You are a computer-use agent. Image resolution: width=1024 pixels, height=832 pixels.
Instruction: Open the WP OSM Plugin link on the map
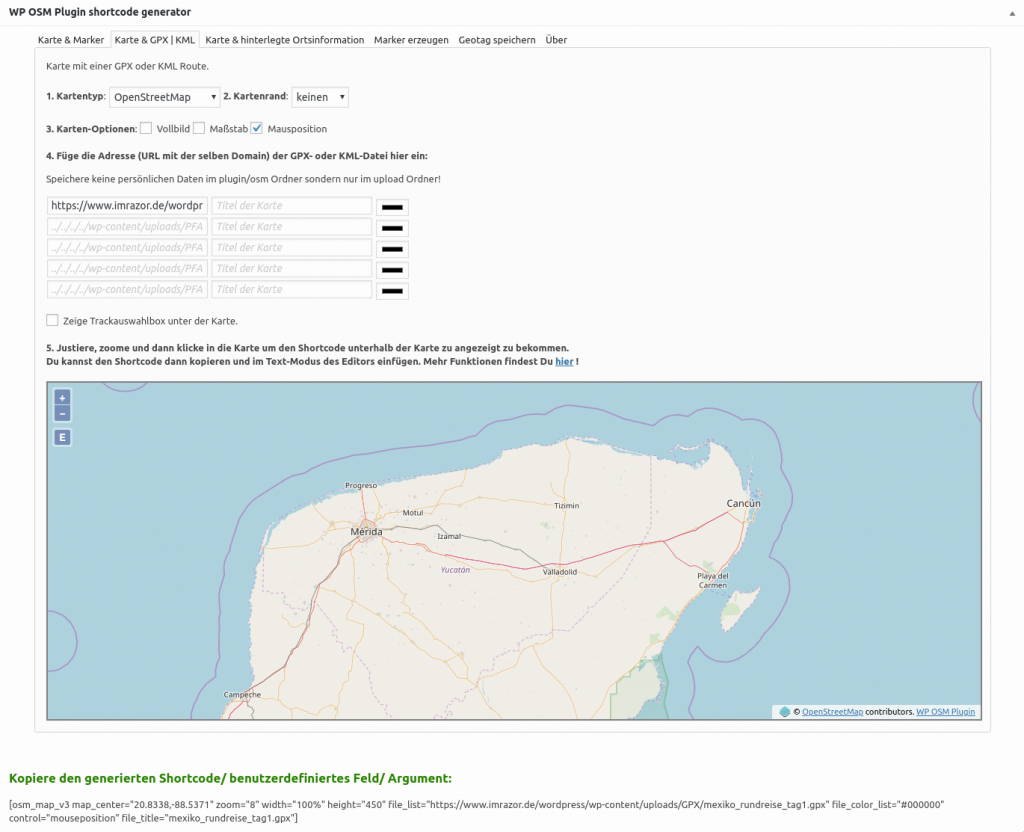[x=946, y=712]
